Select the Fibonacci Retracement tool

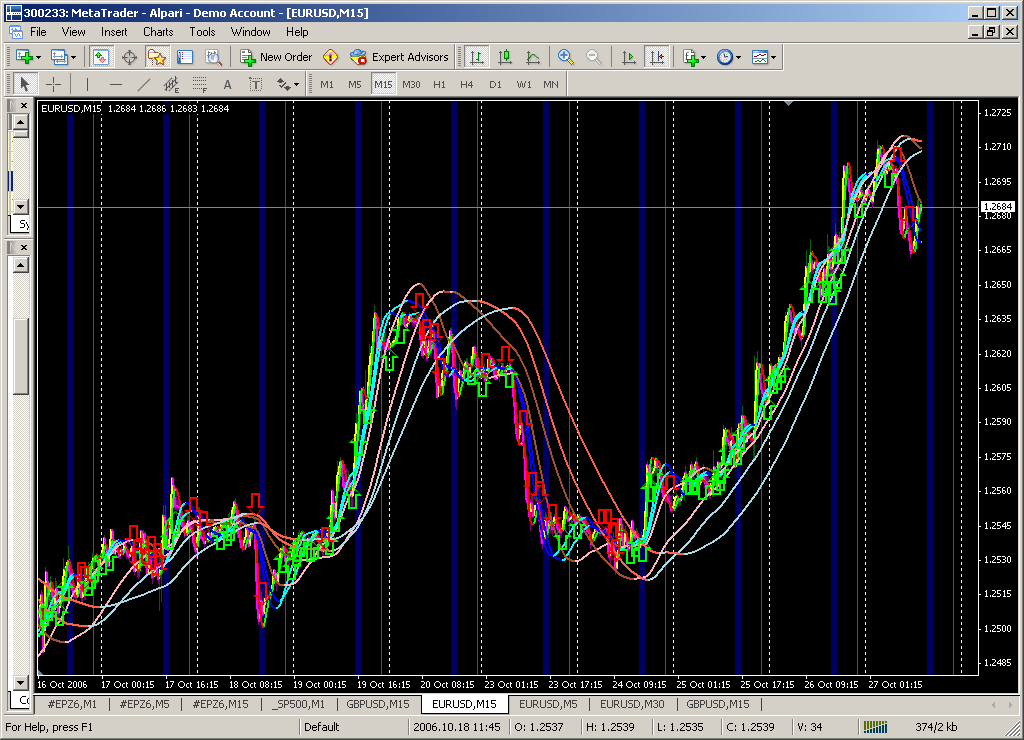tap(199, 84)
